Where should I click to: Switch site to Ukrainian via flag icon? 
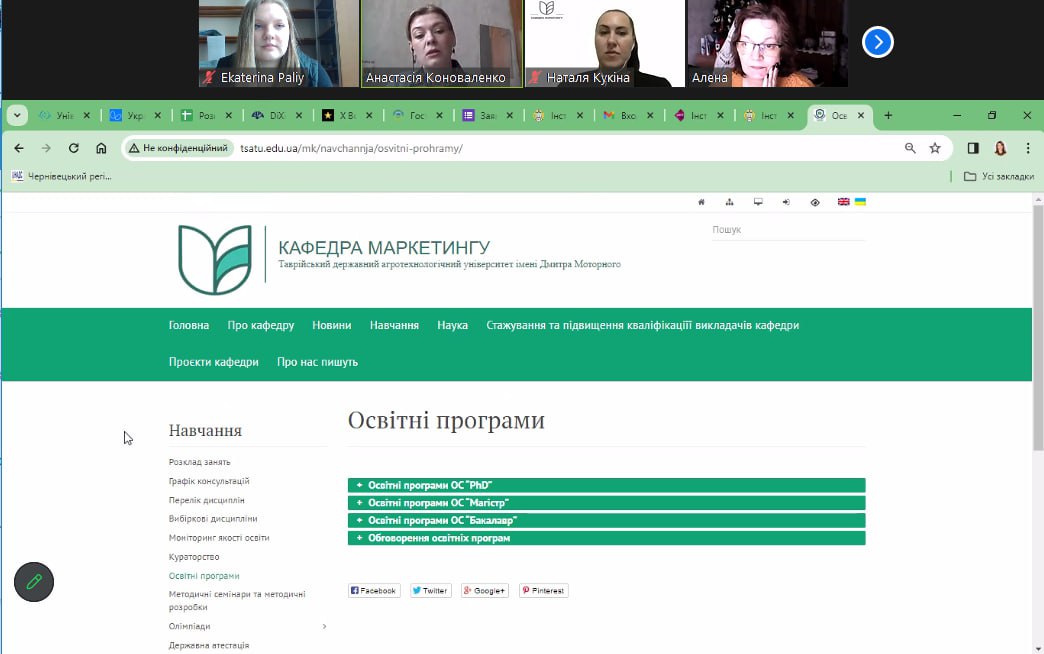pyautogui.click(x=860, y=202)
